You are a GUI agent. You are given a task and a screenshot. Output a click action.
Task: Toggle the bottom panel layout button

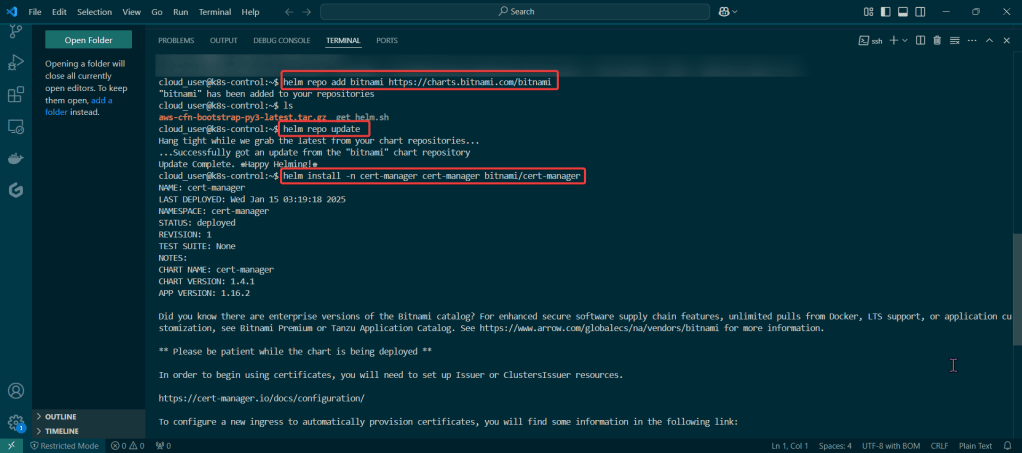coord(902,12)
